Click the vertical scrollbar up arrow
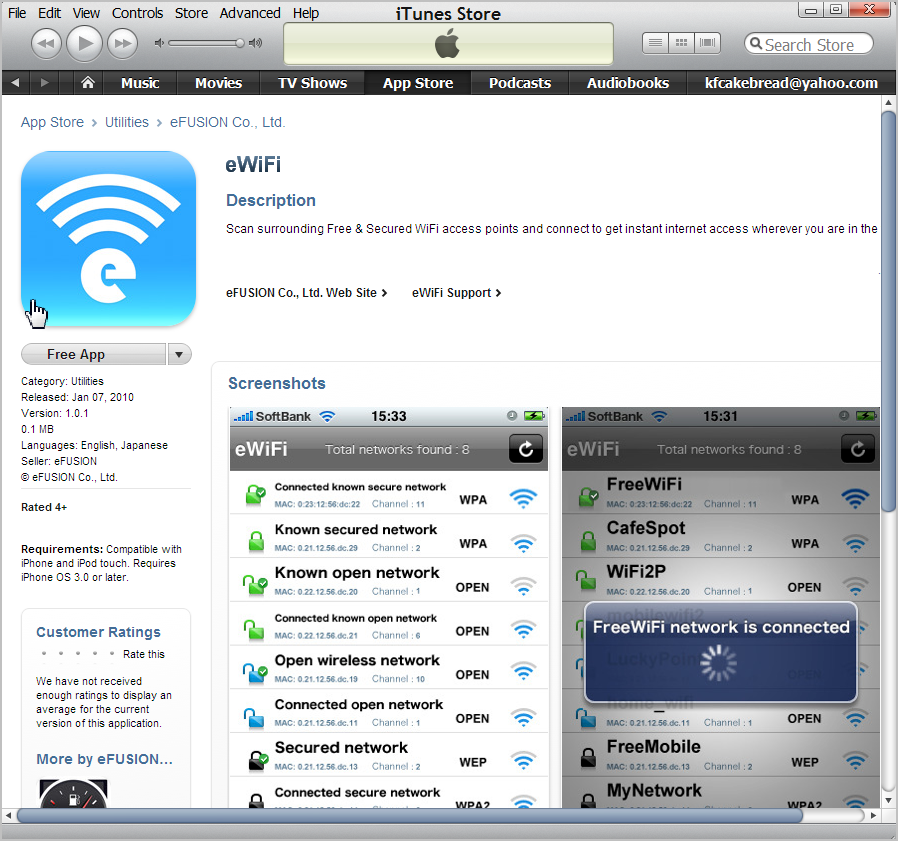 tap(888, 103)
